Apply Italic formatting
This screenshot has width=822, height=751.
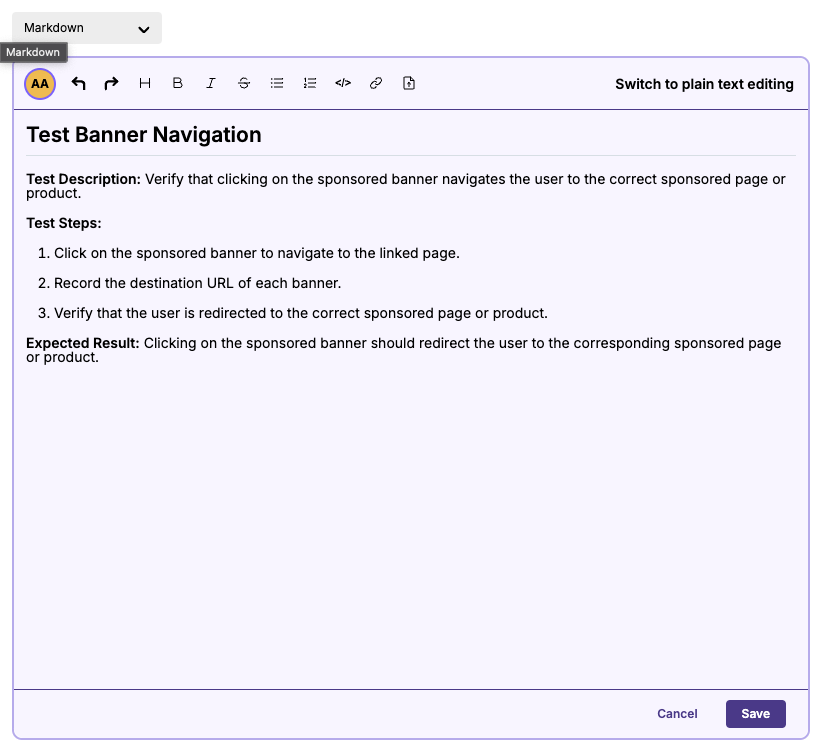pyautogui.click(x=210, y=83)
